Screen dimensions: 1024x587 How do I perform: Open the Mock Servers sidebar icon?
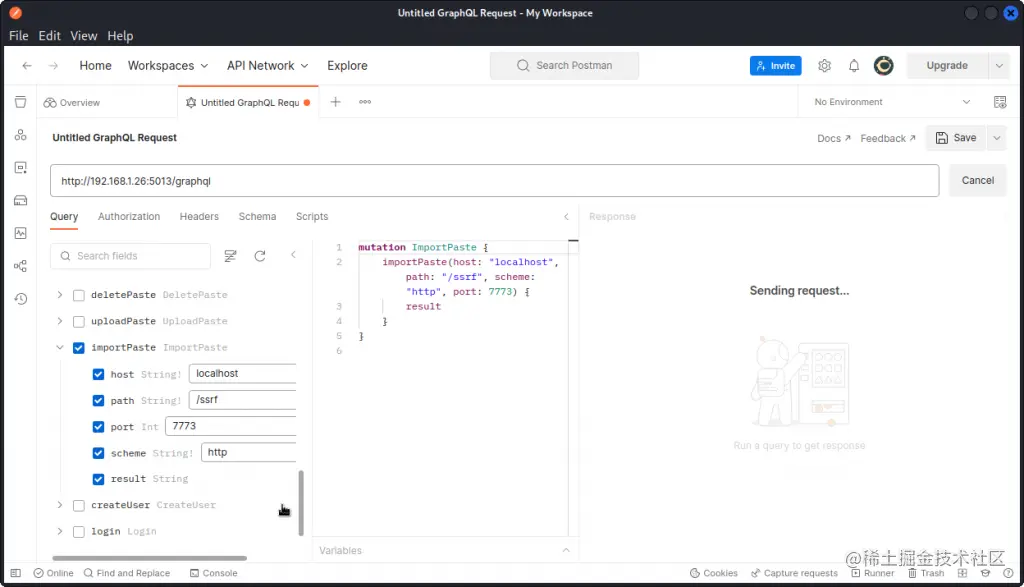tap(20, 200)
